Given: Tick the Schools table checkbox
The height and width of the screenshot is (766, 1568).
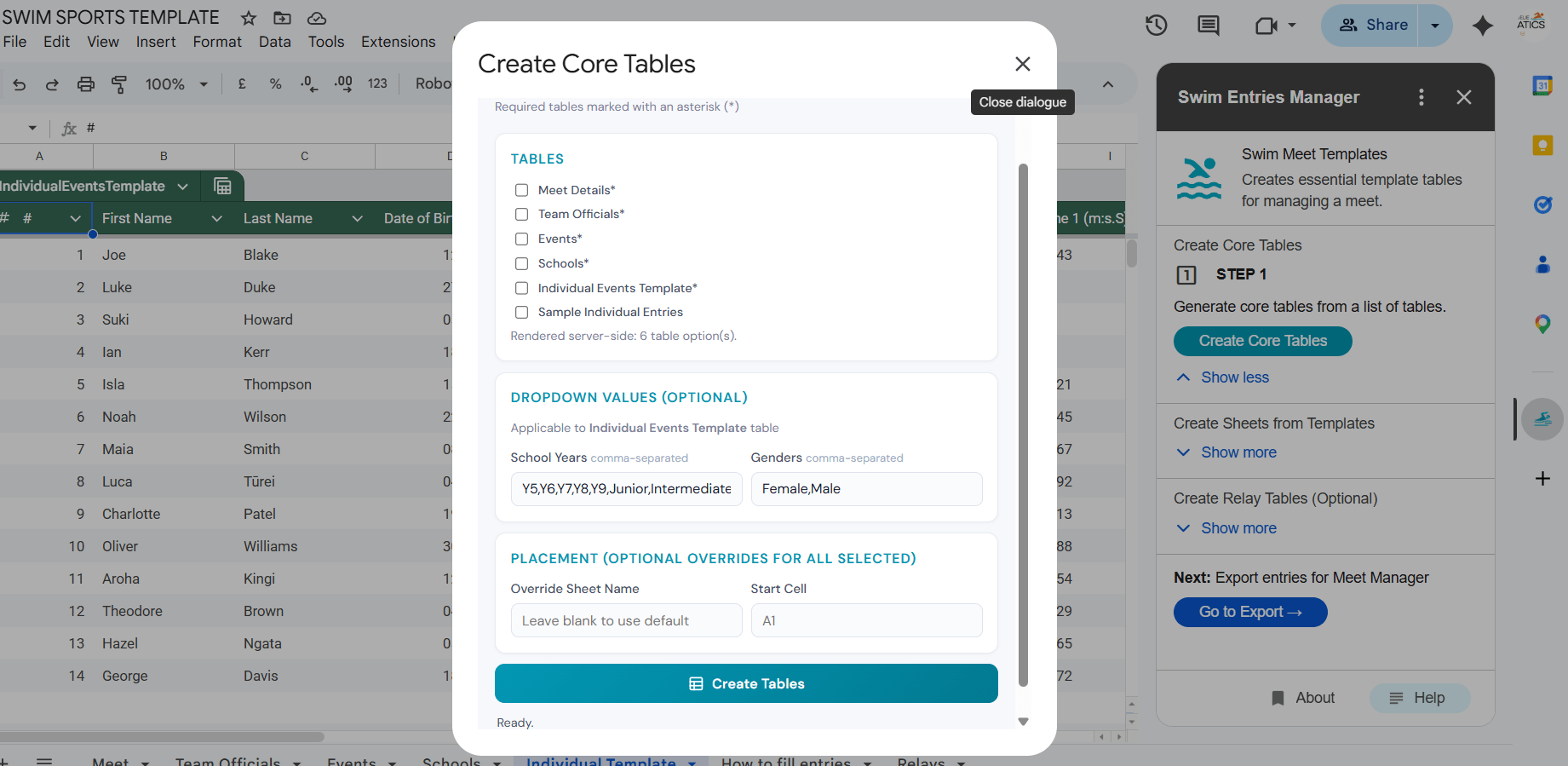Looking at the screenshot, I should tap(521, 264).
